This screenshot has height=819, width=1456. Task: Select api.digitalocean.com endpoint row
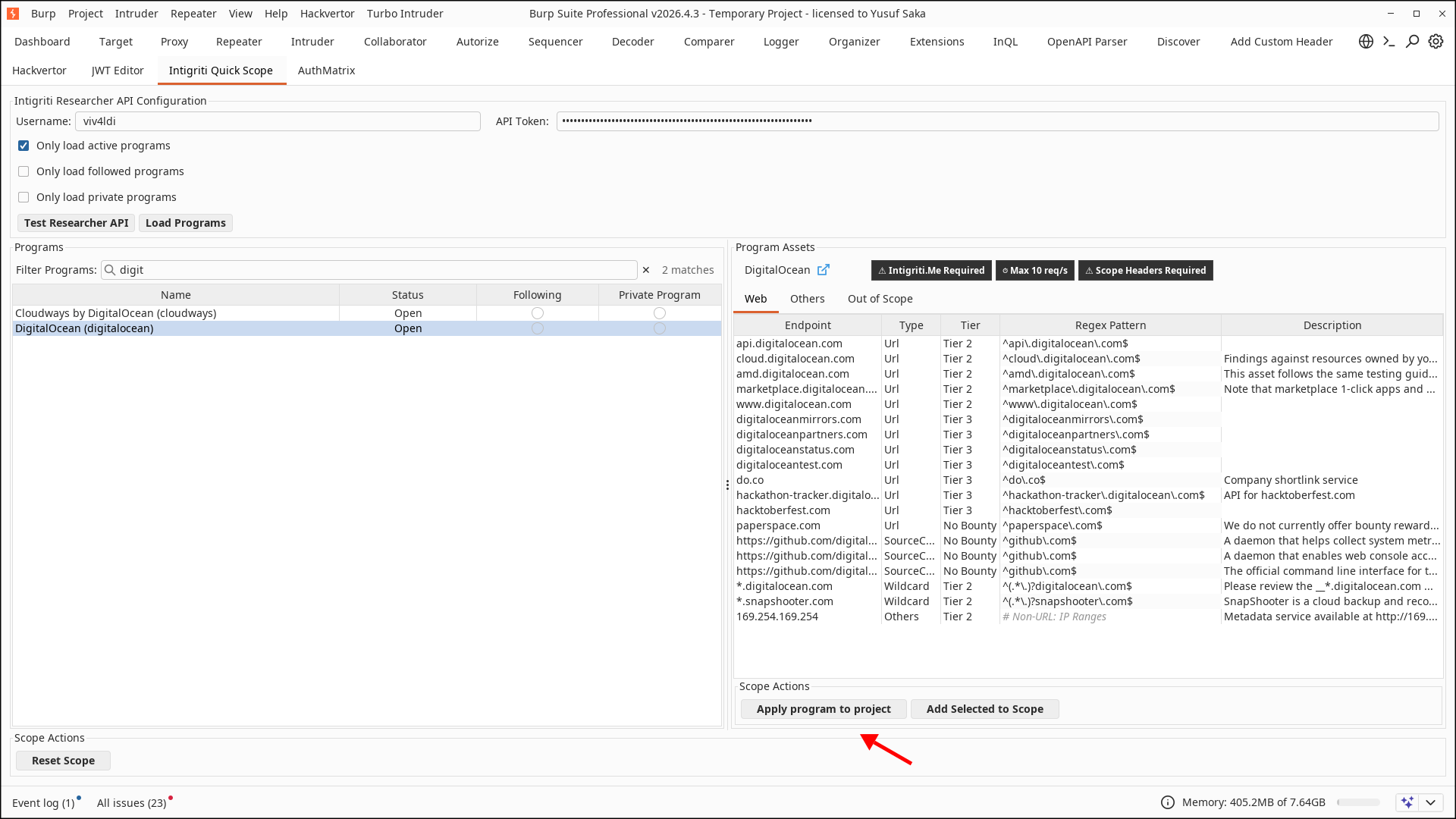pos(1088,344)
